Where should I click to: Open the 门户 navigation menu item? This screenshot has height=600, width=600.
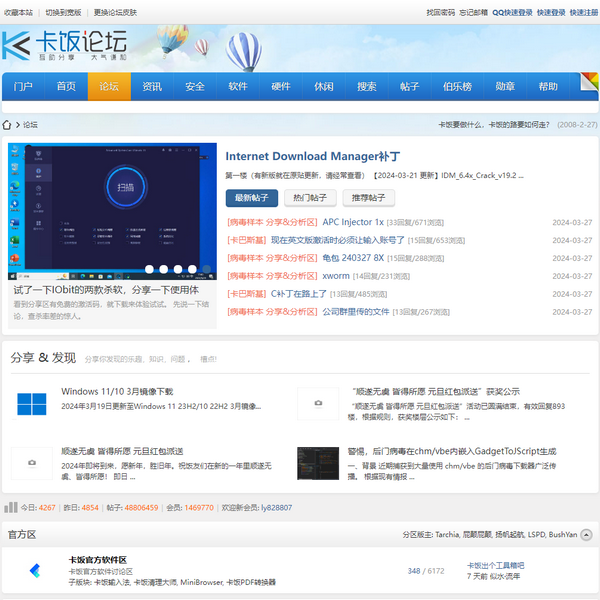point(23,87)
